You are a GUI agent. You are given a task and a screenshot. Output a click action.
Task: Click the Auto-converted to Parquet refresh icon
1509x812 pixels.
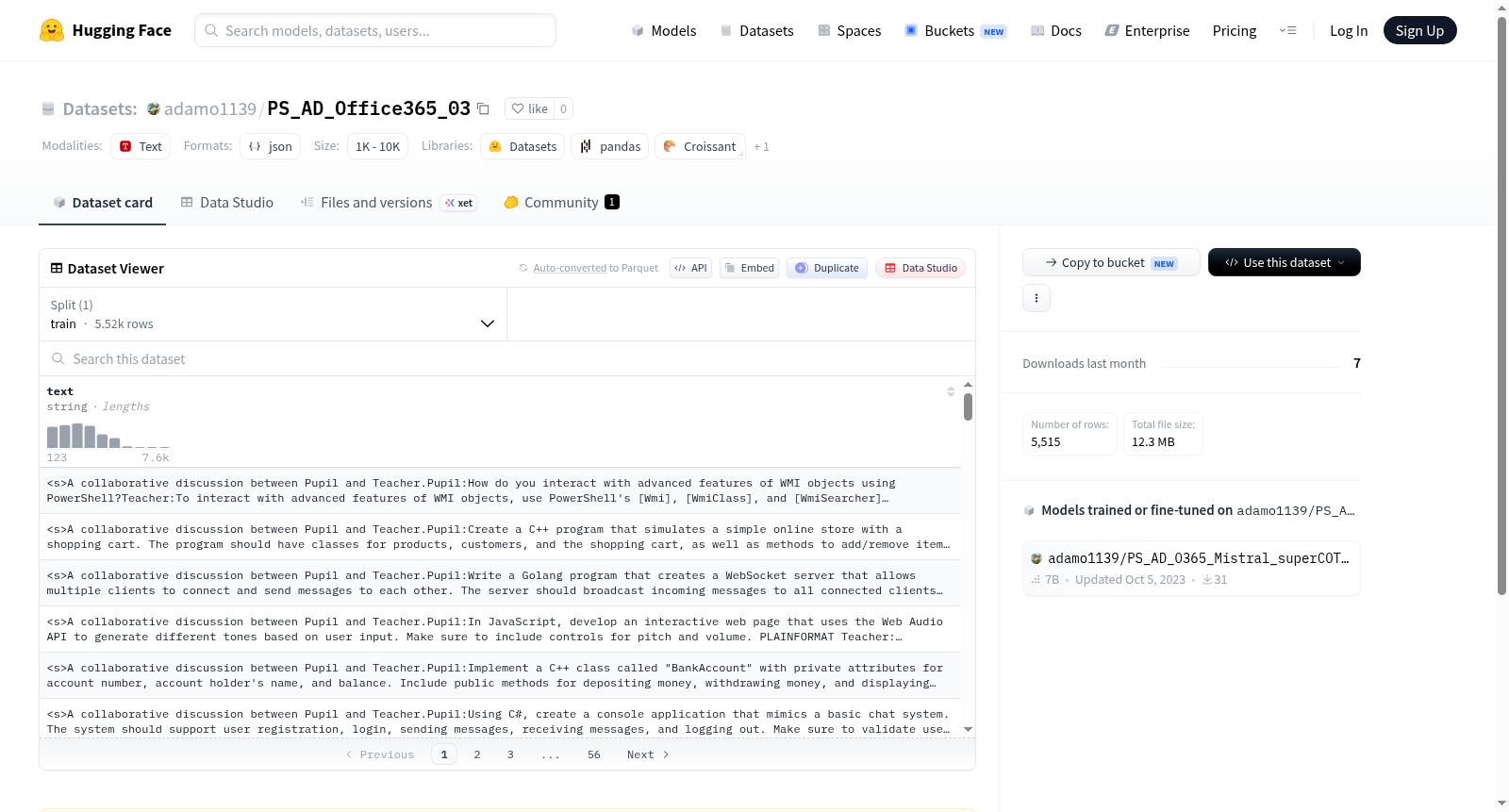[x=523, y=268]
